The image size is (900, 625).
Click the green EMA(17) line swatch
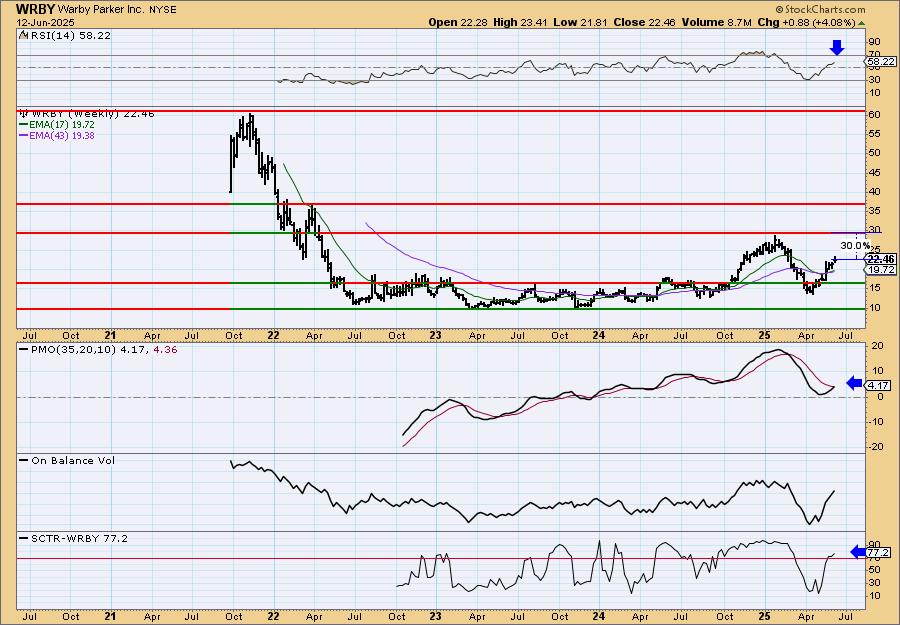coord(24,125)
